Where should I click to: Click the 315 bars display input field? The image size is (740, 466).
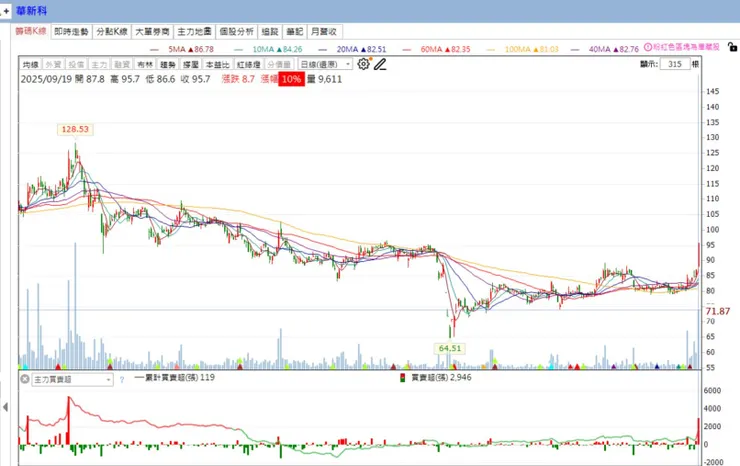(675, 64)
